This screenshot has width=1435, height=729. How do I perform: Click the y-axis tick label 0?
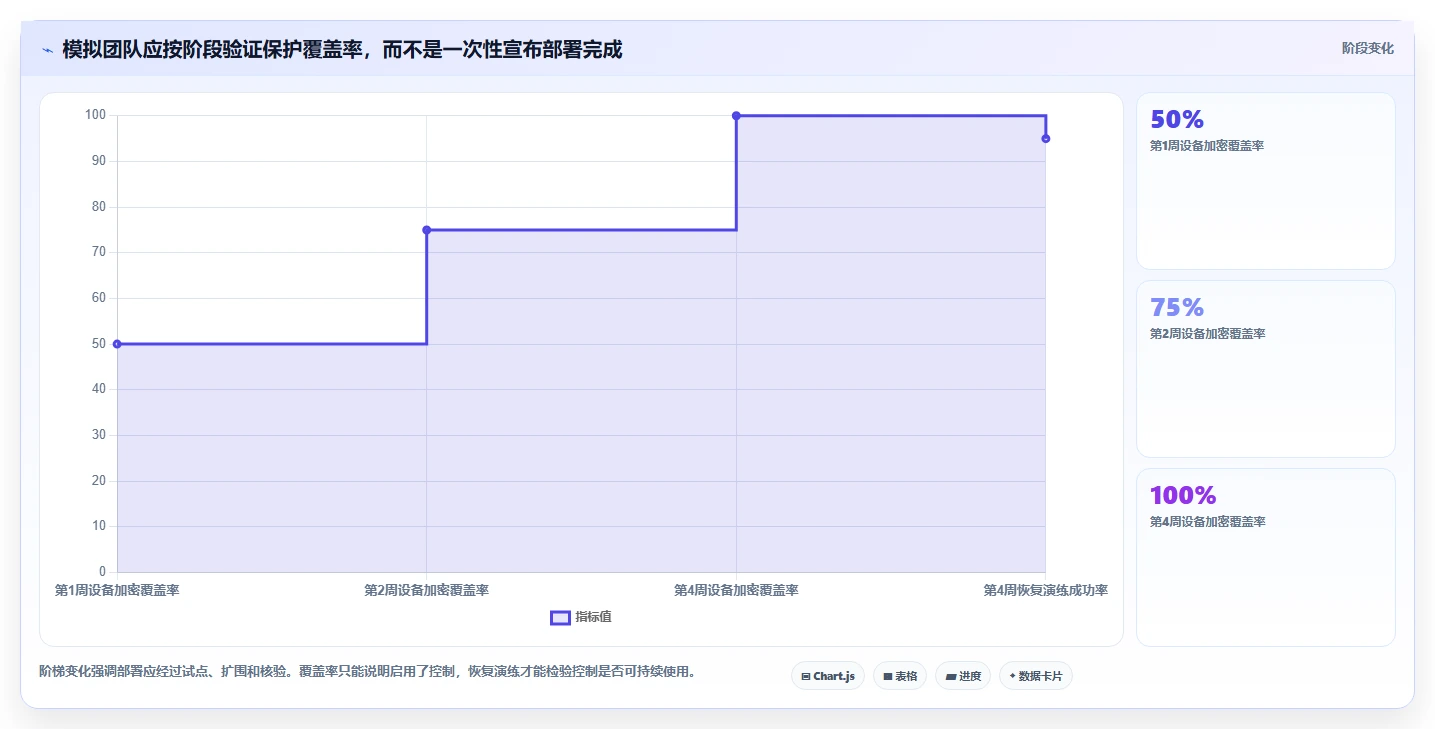102,572
